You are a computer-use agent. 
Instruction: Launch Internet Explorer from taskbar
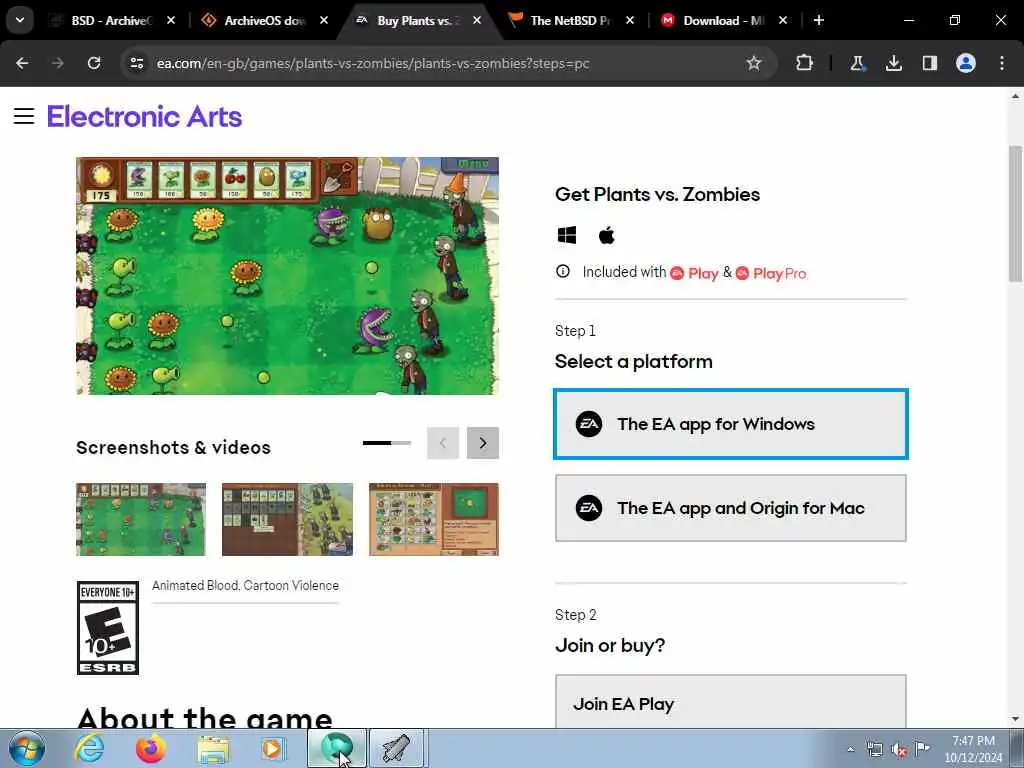click(89, 748)
